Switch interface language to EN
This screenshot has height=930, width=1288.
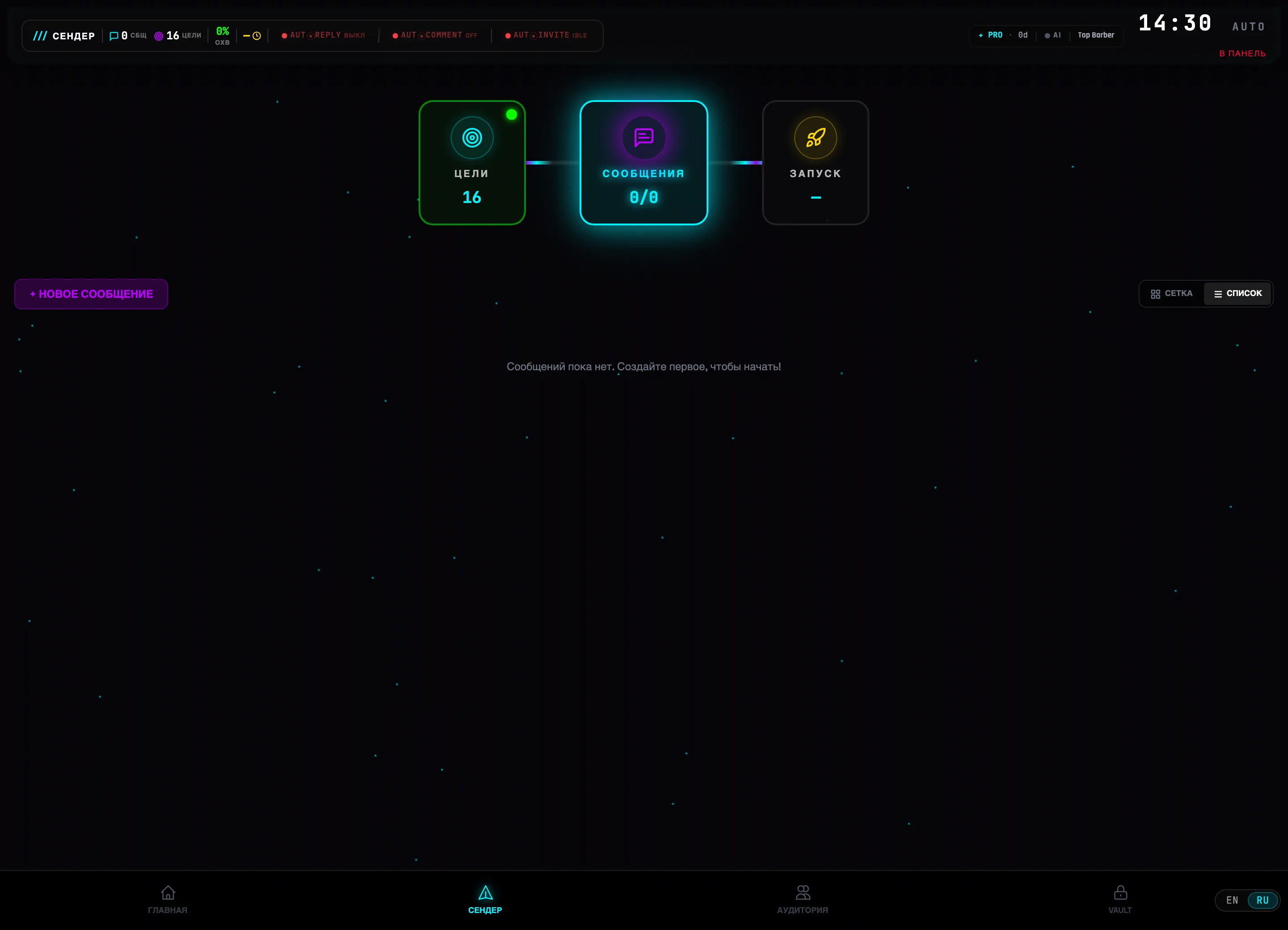[1232, 900]
